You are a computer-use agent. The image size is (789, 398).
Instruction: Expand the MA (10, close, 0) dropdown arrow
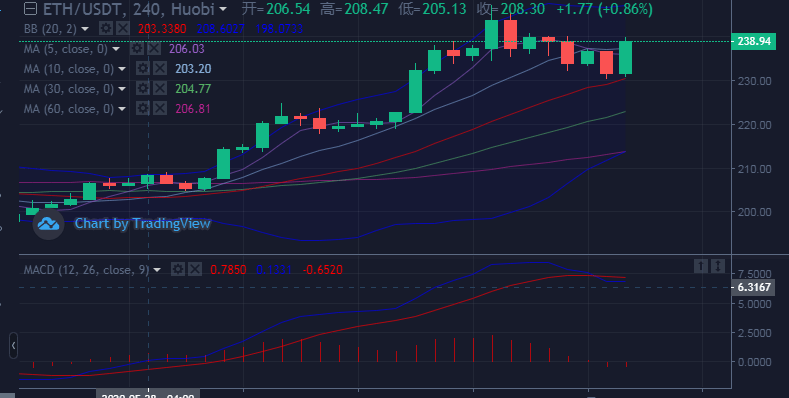tap(122, 69)
